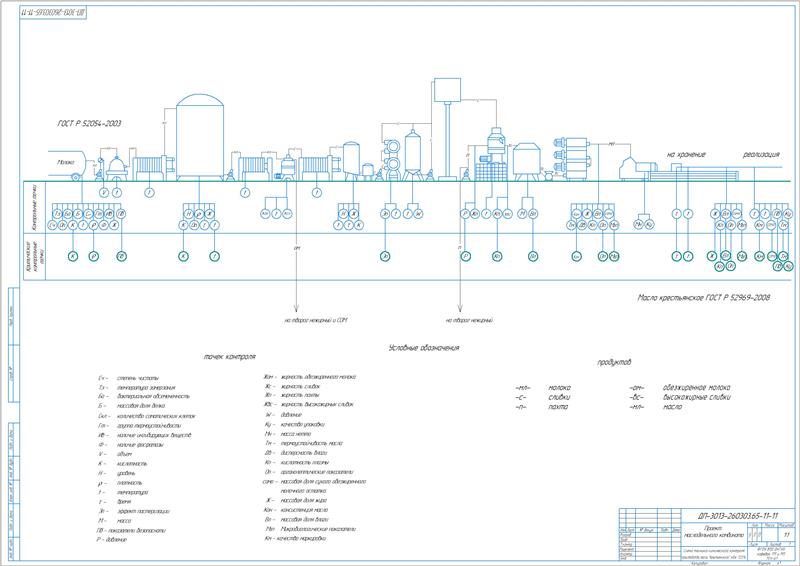
Task: Click the grid-patterned unit under the tower
Action: [x=491, y=171]
